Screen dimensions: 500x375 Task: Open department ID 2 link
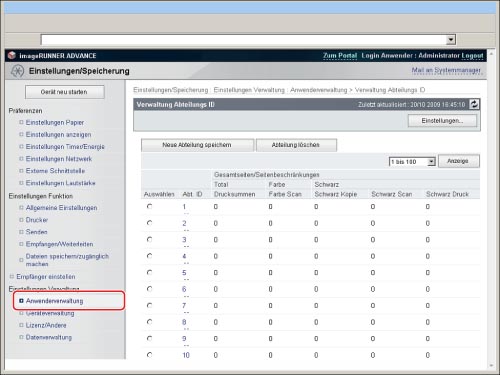pyautogui.click(x=184, y=223)
